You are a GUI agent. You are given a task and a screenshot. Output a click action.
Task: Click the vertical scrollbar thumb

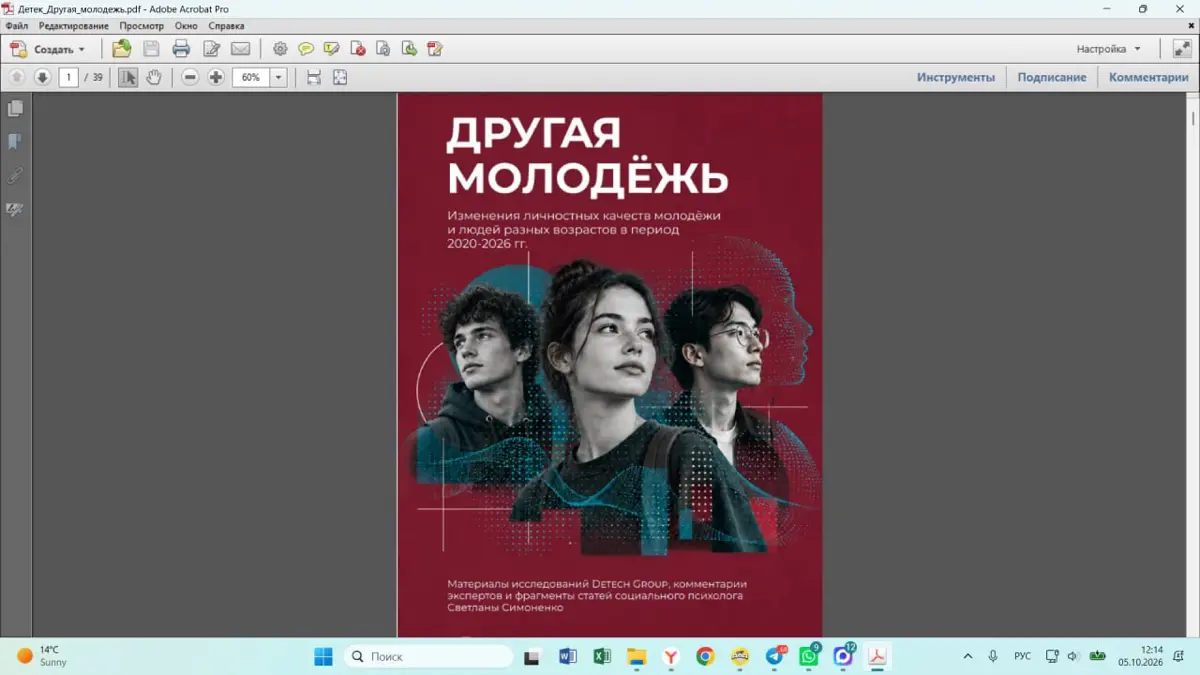tap(1193, 118)
